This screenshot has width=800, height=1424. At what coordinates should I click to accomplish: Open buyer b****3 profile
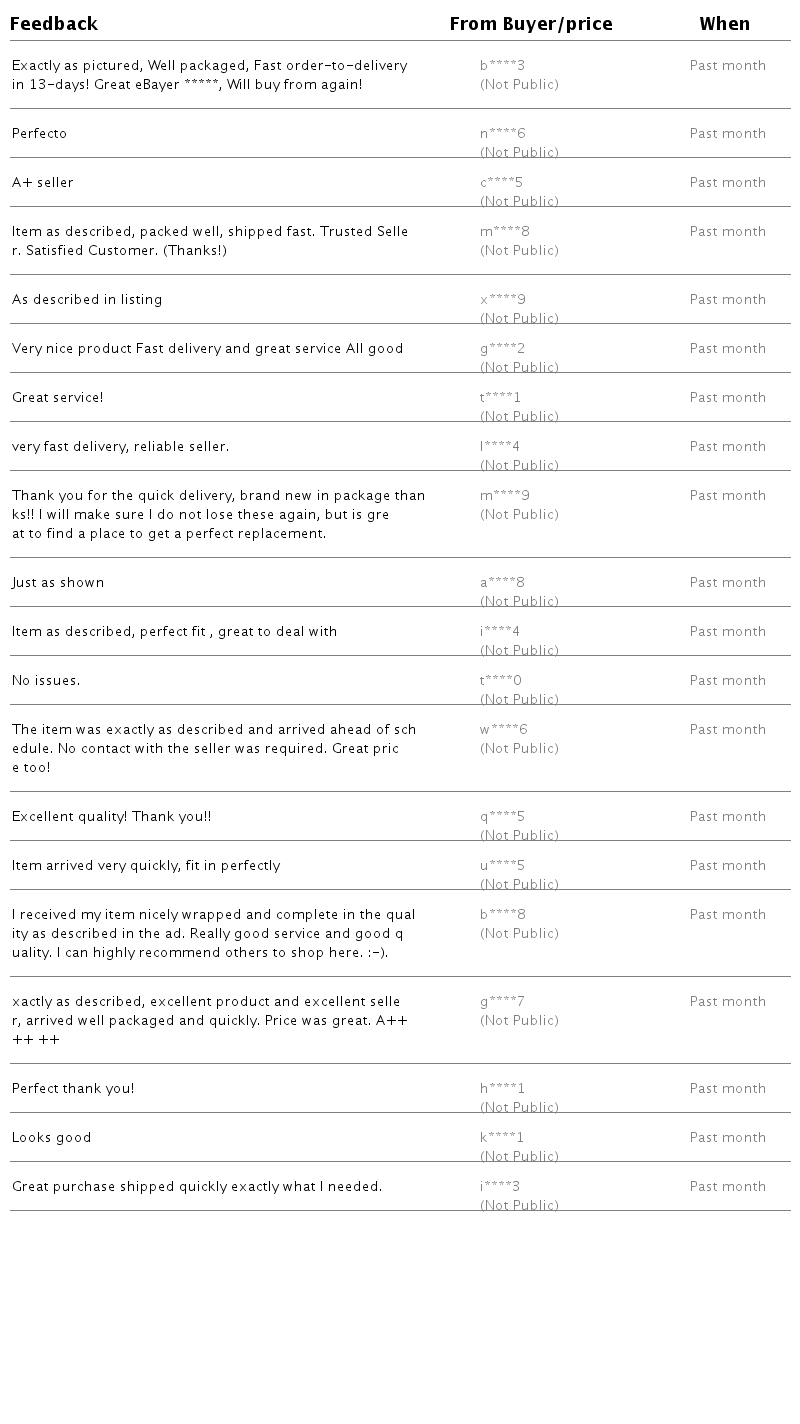tap(502, 66)
